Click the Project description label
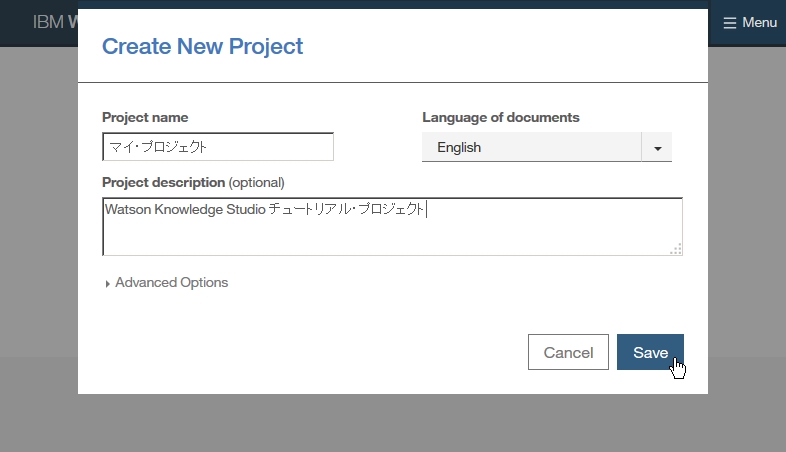 (x=163, y=182)
